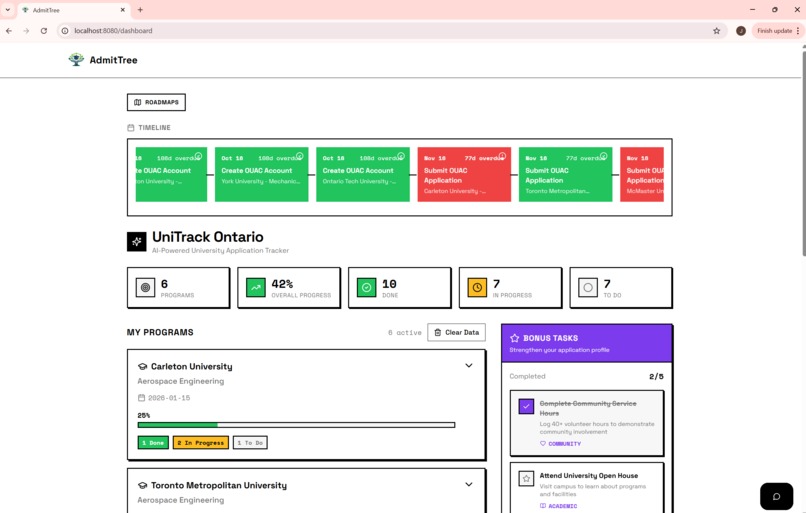The height and width of the screenshot is (513, 806).
Task: Select the Ontario Tech Create OUAC Account card
Action: pos(362,174)
